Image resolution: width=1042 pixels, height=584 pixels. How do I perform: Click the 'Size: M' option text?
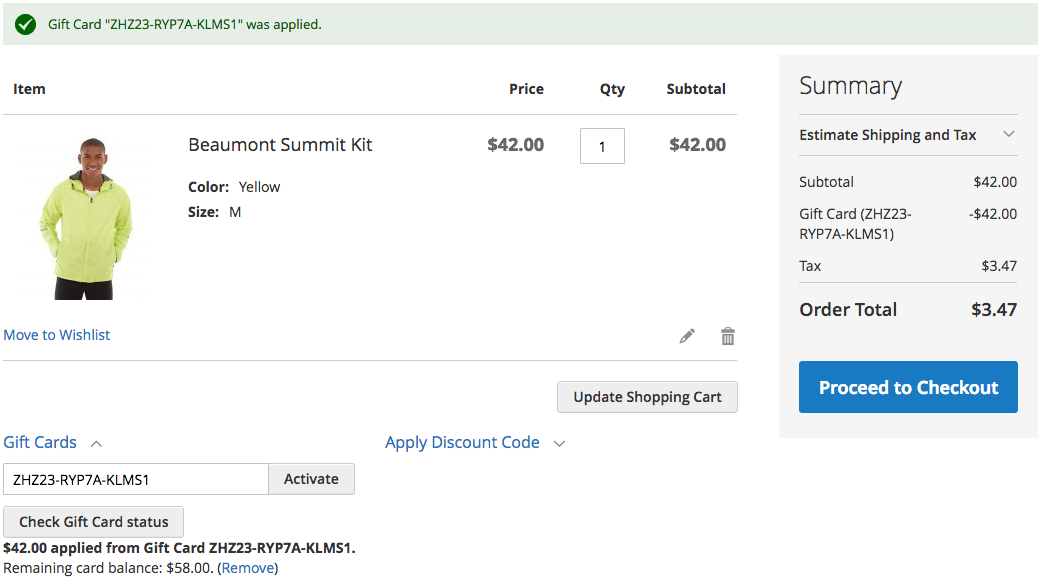(215, 212)
